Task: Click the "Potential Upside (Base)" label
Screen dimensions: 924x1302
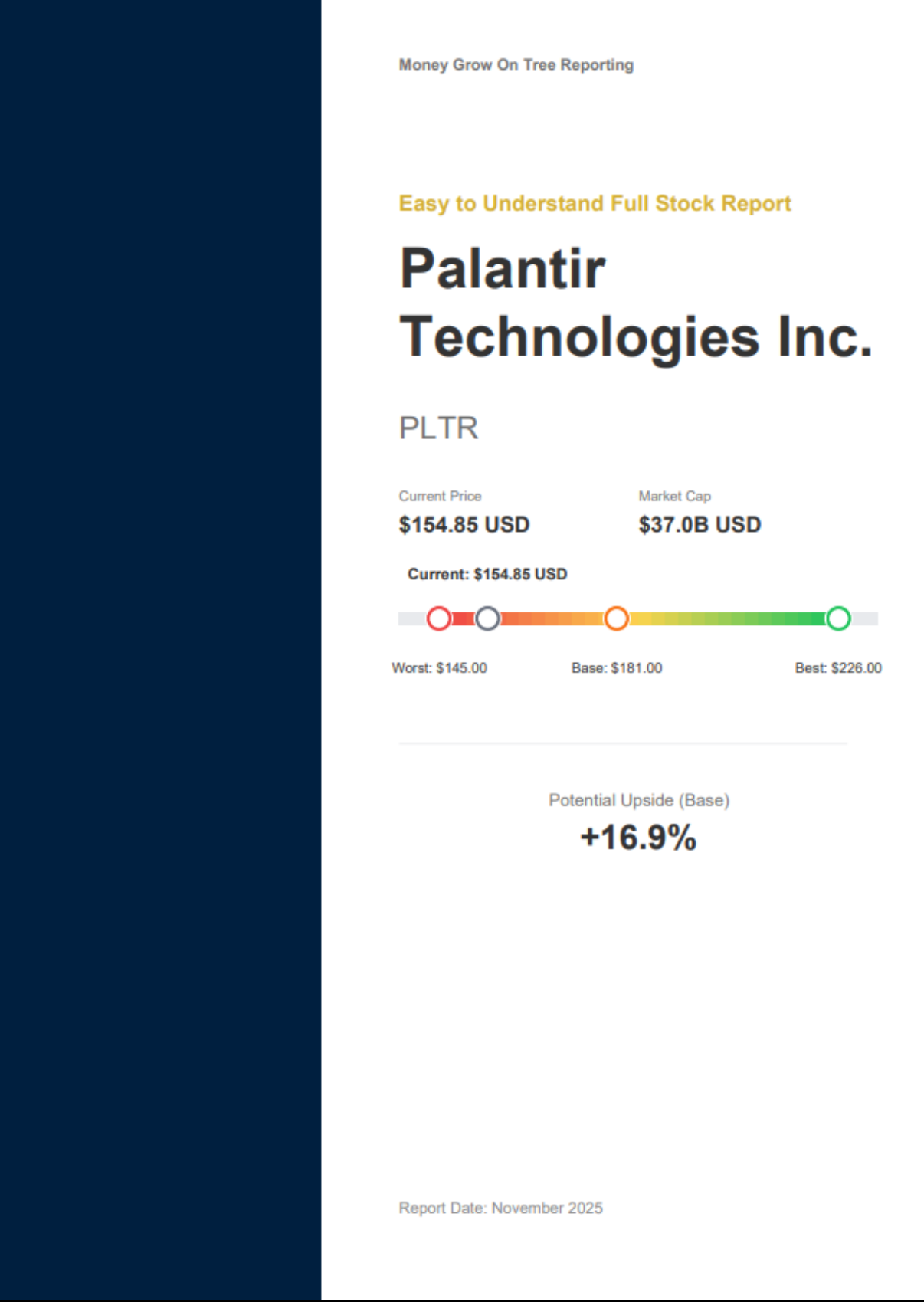Action: click(x=639, y=801)
